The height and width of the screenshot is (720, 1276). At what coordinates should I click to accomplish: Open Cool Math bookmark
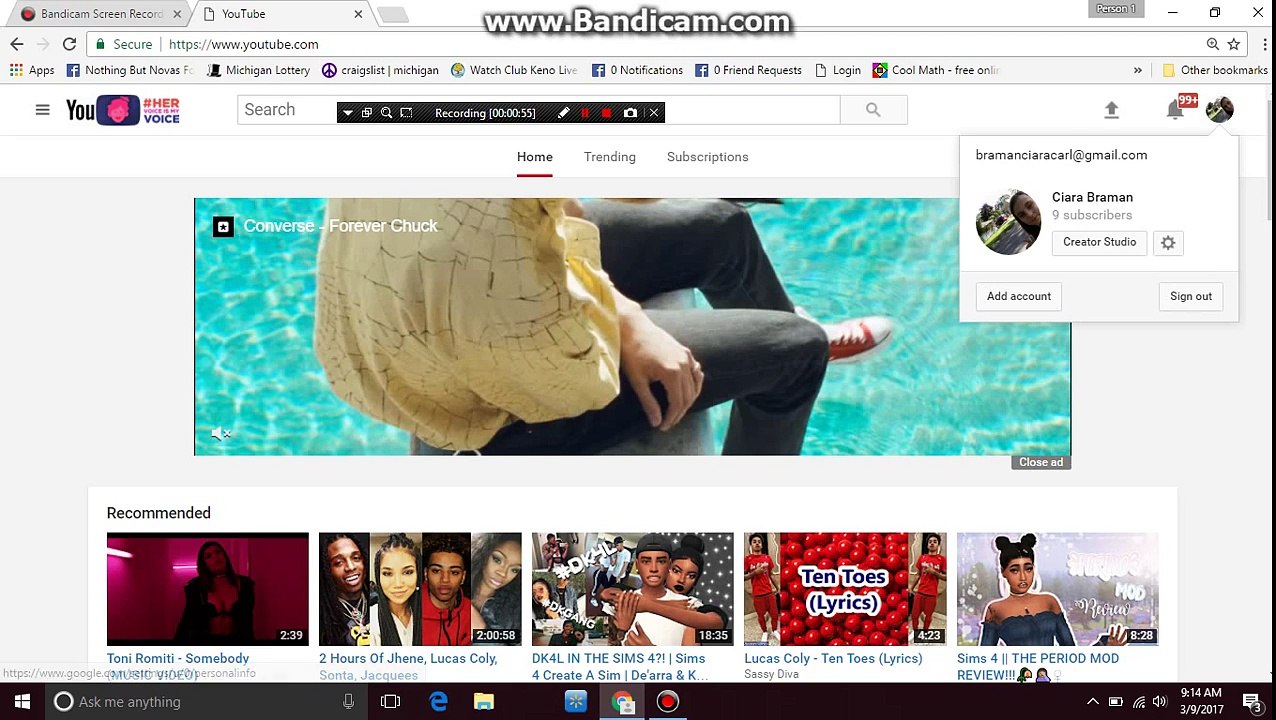point(935,70)
